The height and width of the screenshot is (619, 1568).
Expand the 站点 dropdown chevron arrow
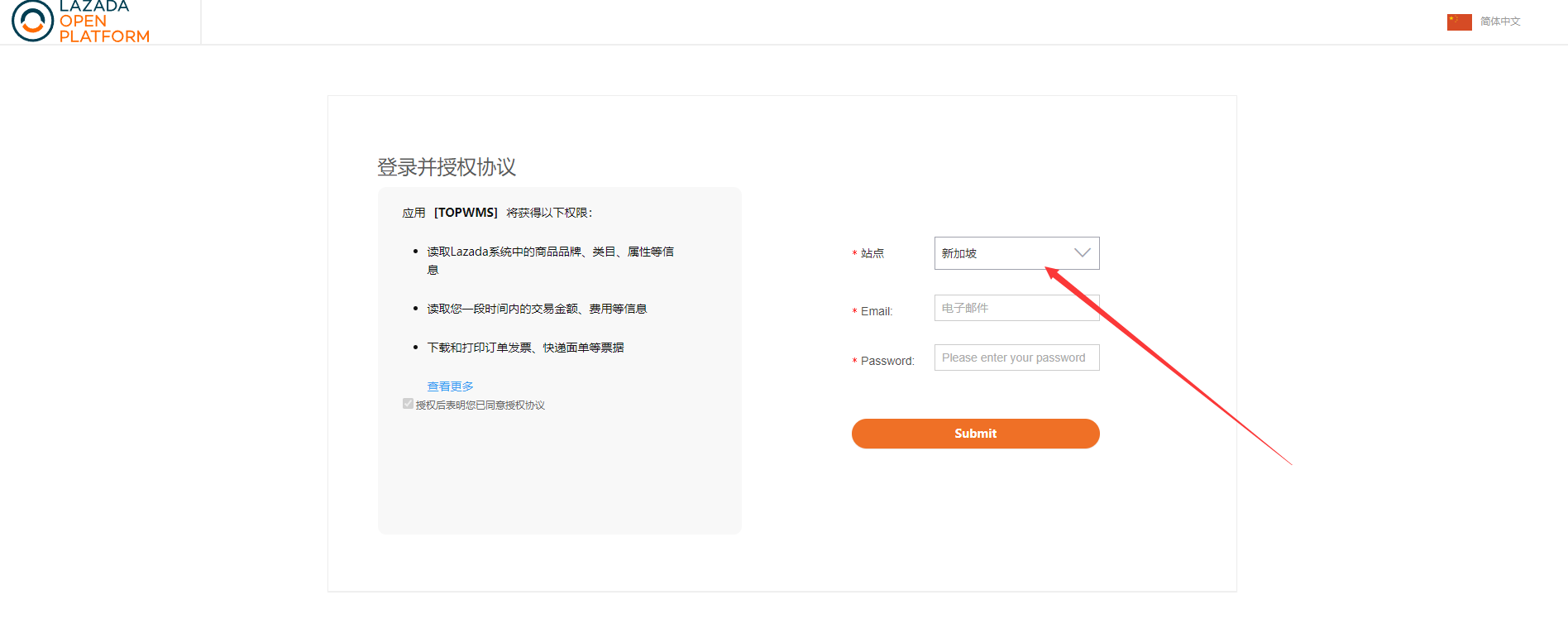click(1082, 253)
